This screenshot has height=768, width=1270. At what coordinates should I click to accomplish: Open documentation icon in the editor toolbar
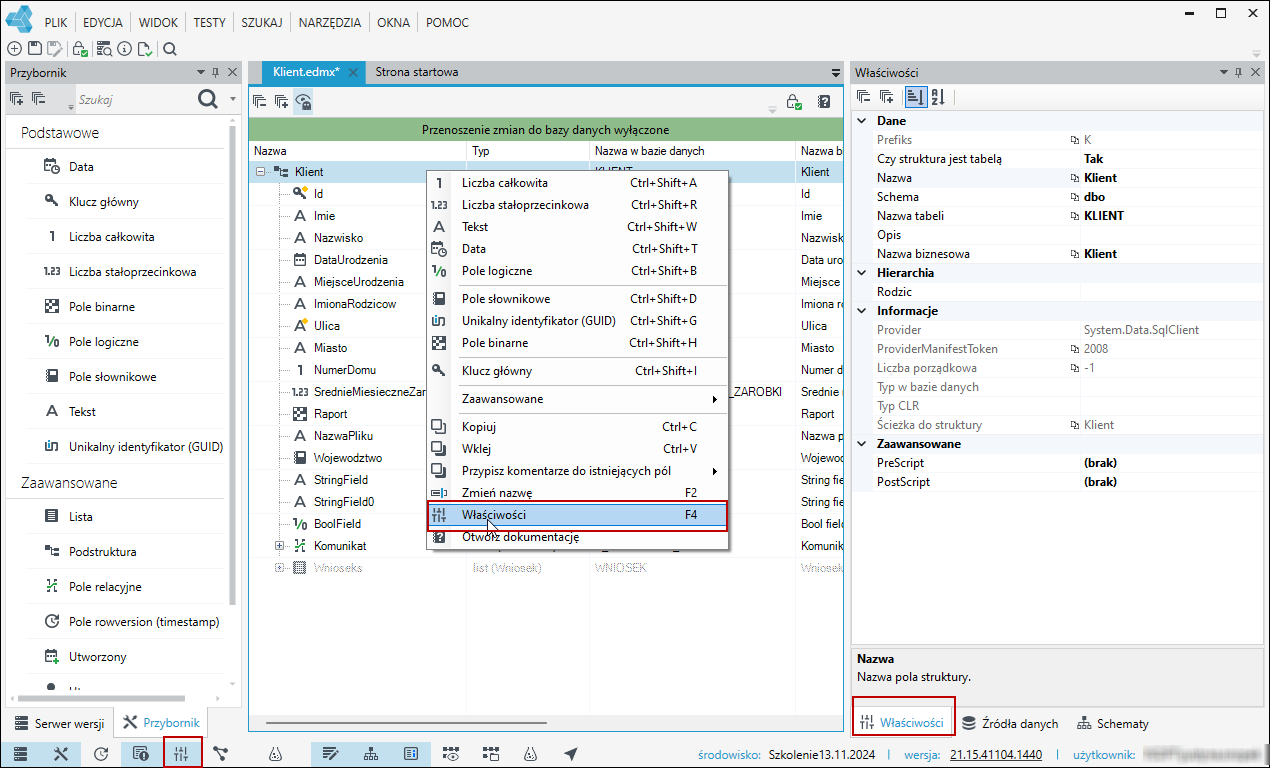[824, 101]
